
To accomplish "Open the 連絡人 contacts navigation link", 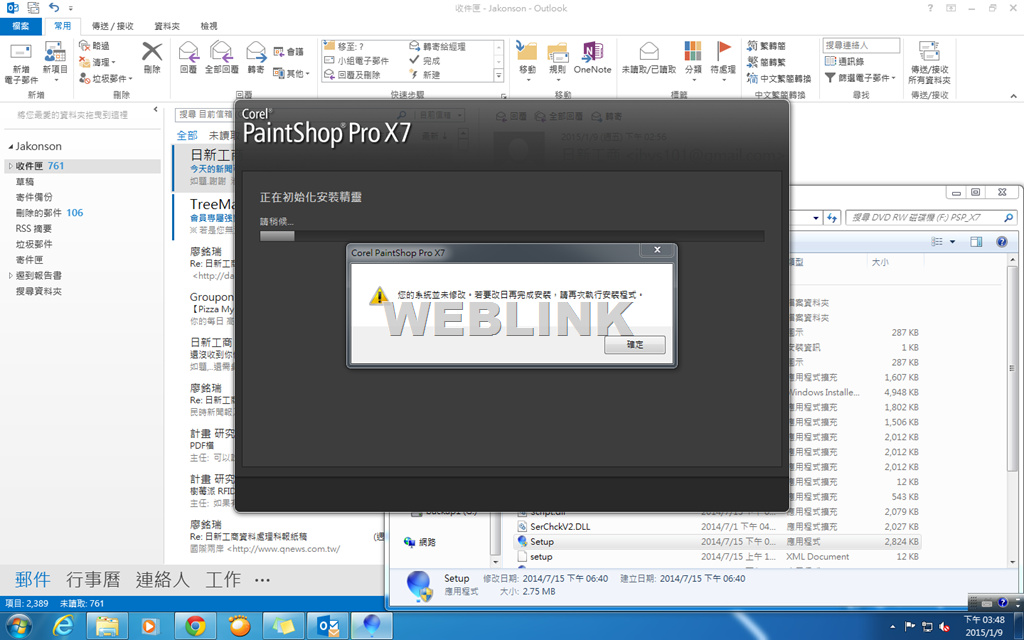I will [x=163, y=579].
